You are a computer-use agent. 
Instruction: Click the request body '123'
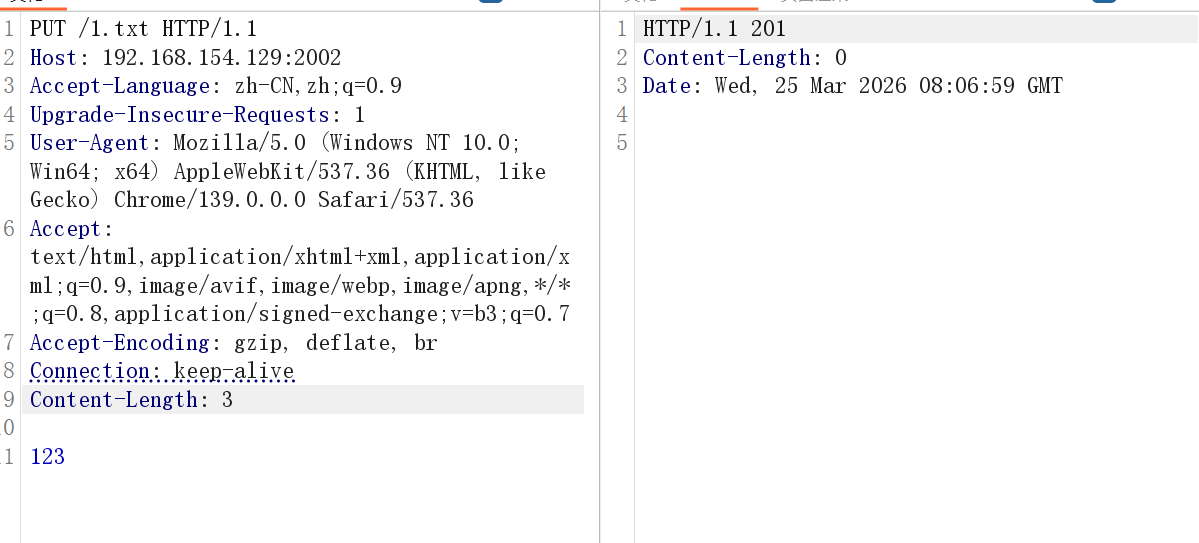(47, 457)
